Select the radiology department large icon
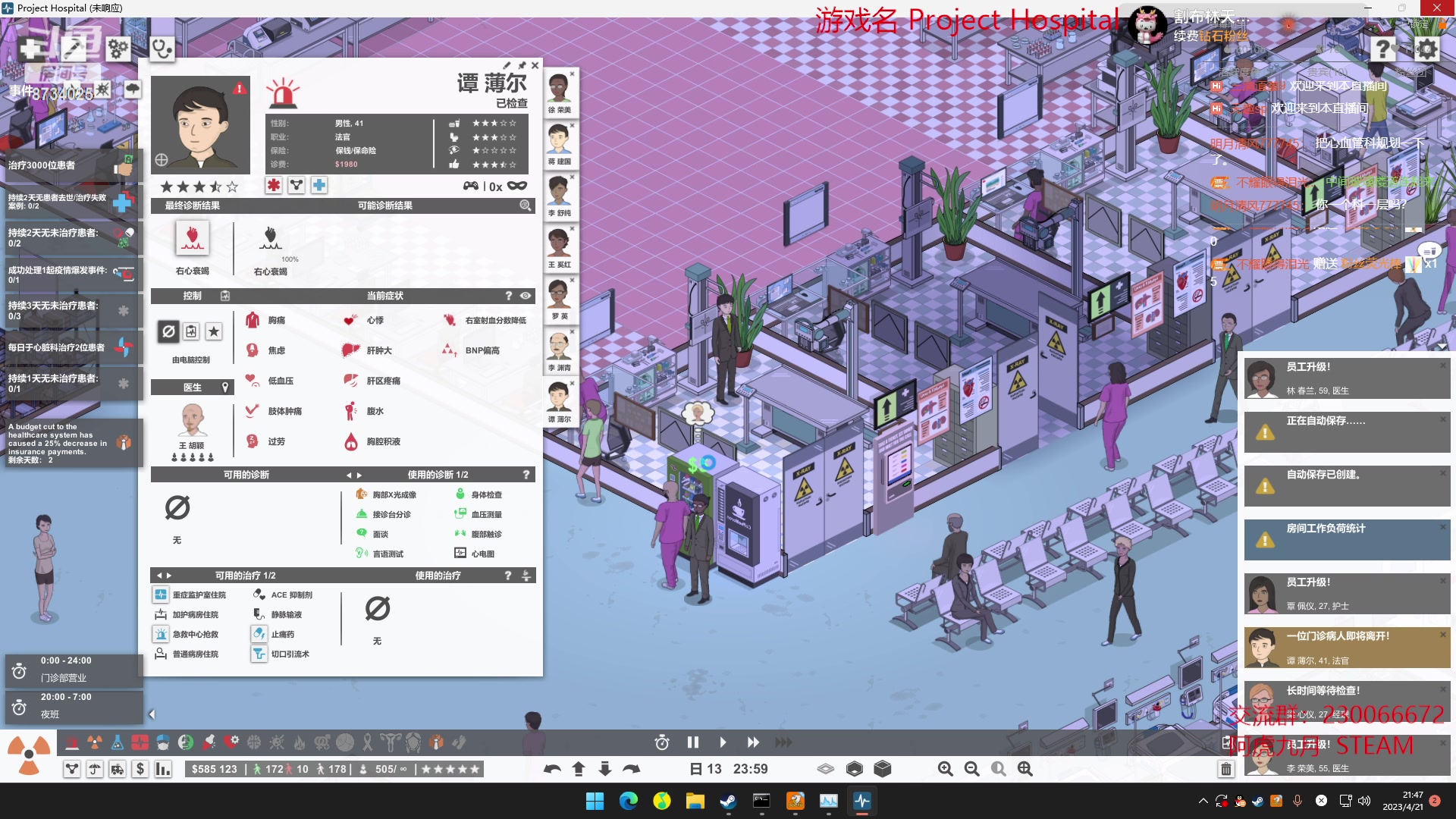Screen dimensions: 1456x819 pyautogui.click(x=29, y=754)
